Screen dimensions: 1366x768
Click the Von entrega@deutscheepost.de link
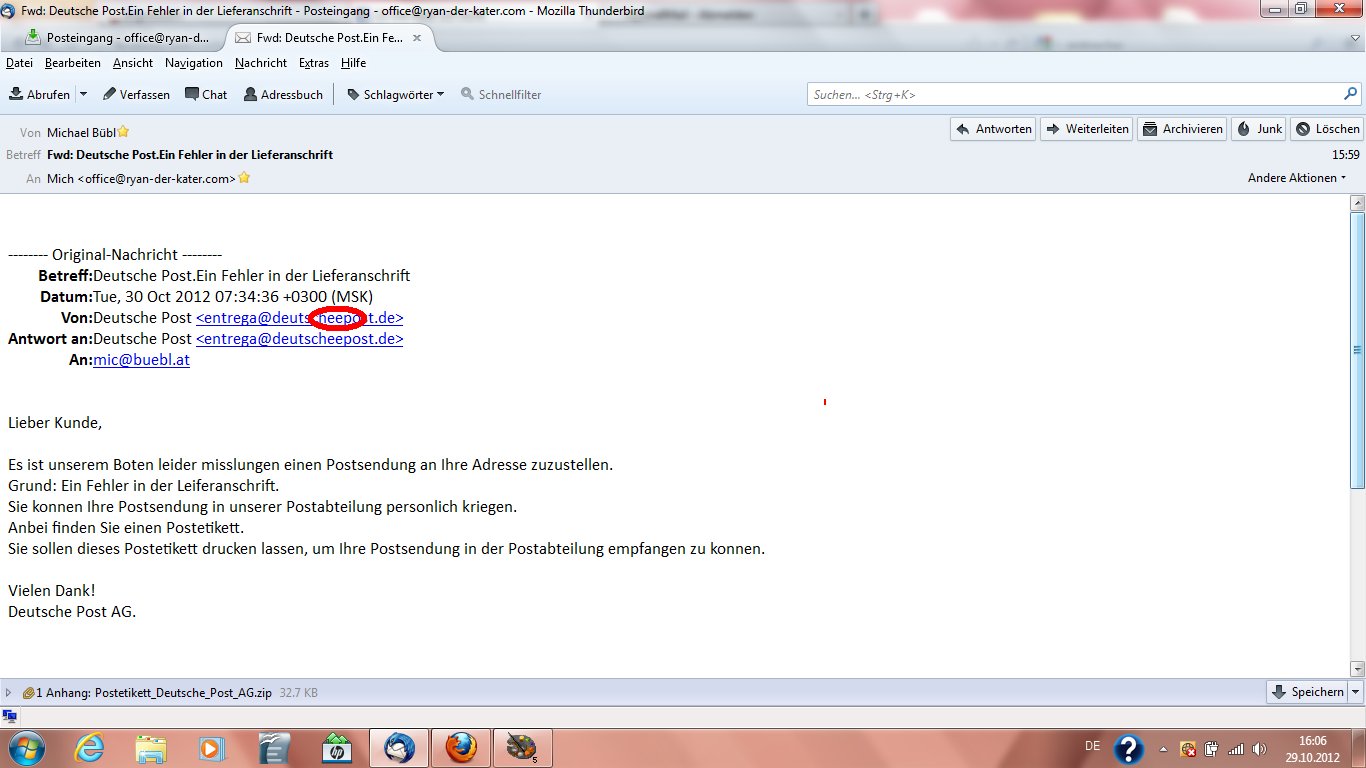(299, 318)
